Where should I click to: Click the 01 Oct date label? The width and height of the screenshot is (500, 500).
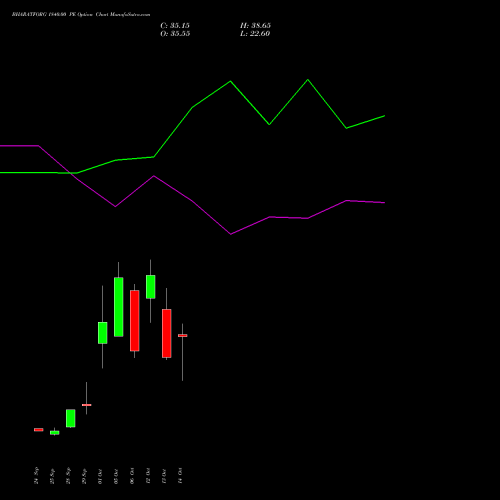click(100, 476)
